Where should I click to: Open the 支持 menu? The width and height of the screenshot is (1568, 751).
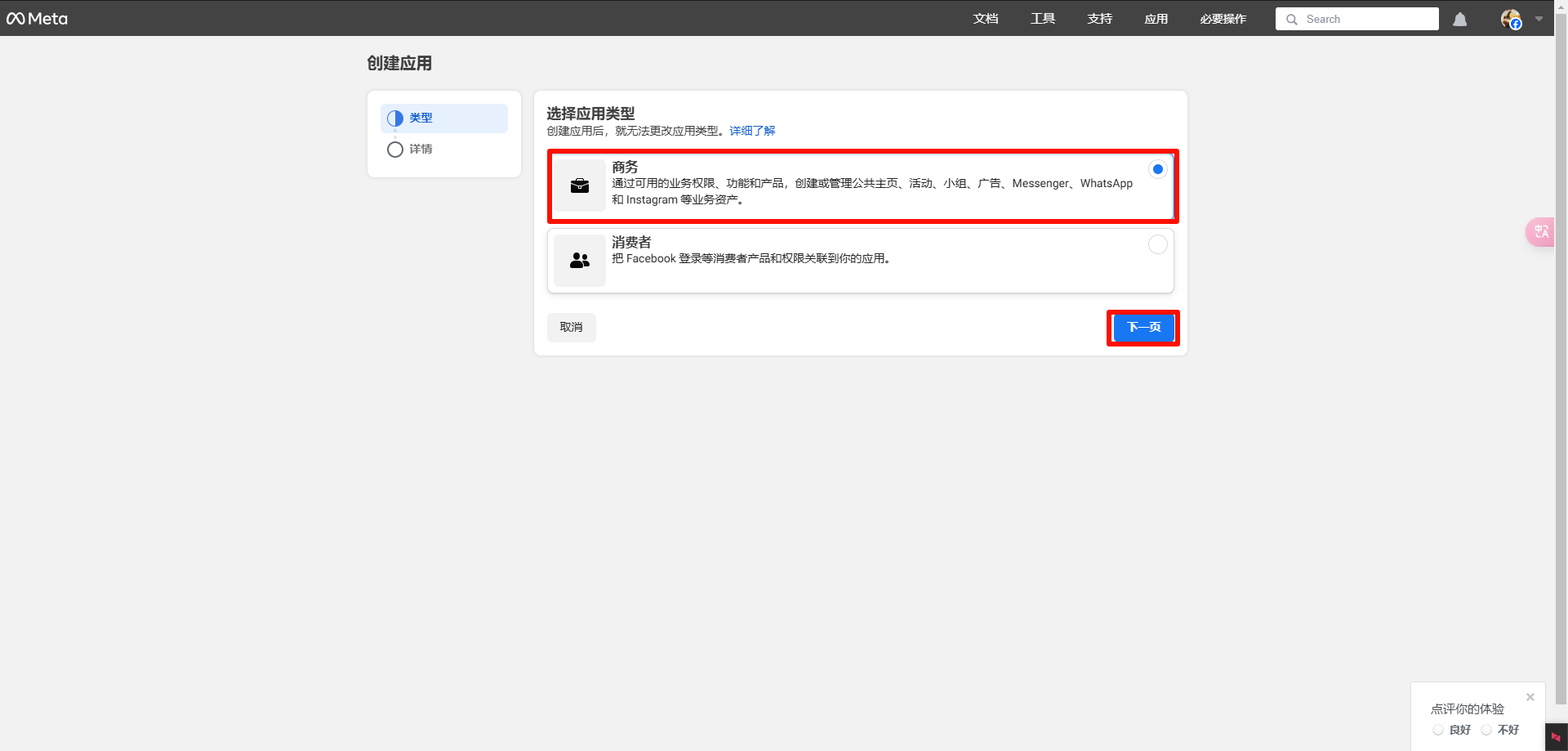(x=1100, y=19)
